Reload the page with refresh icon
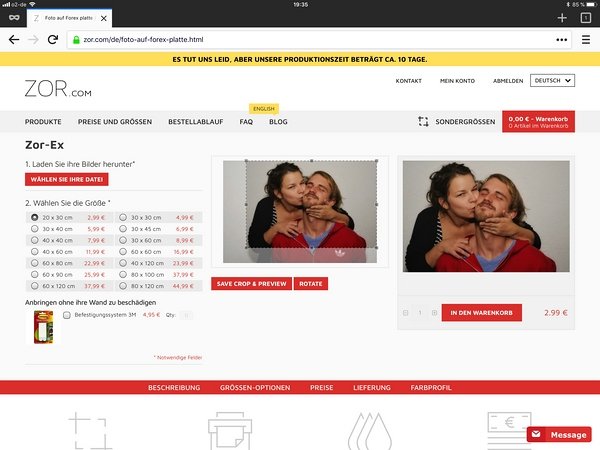The width and height of the screenshot is (600, 450). (53, 39)
